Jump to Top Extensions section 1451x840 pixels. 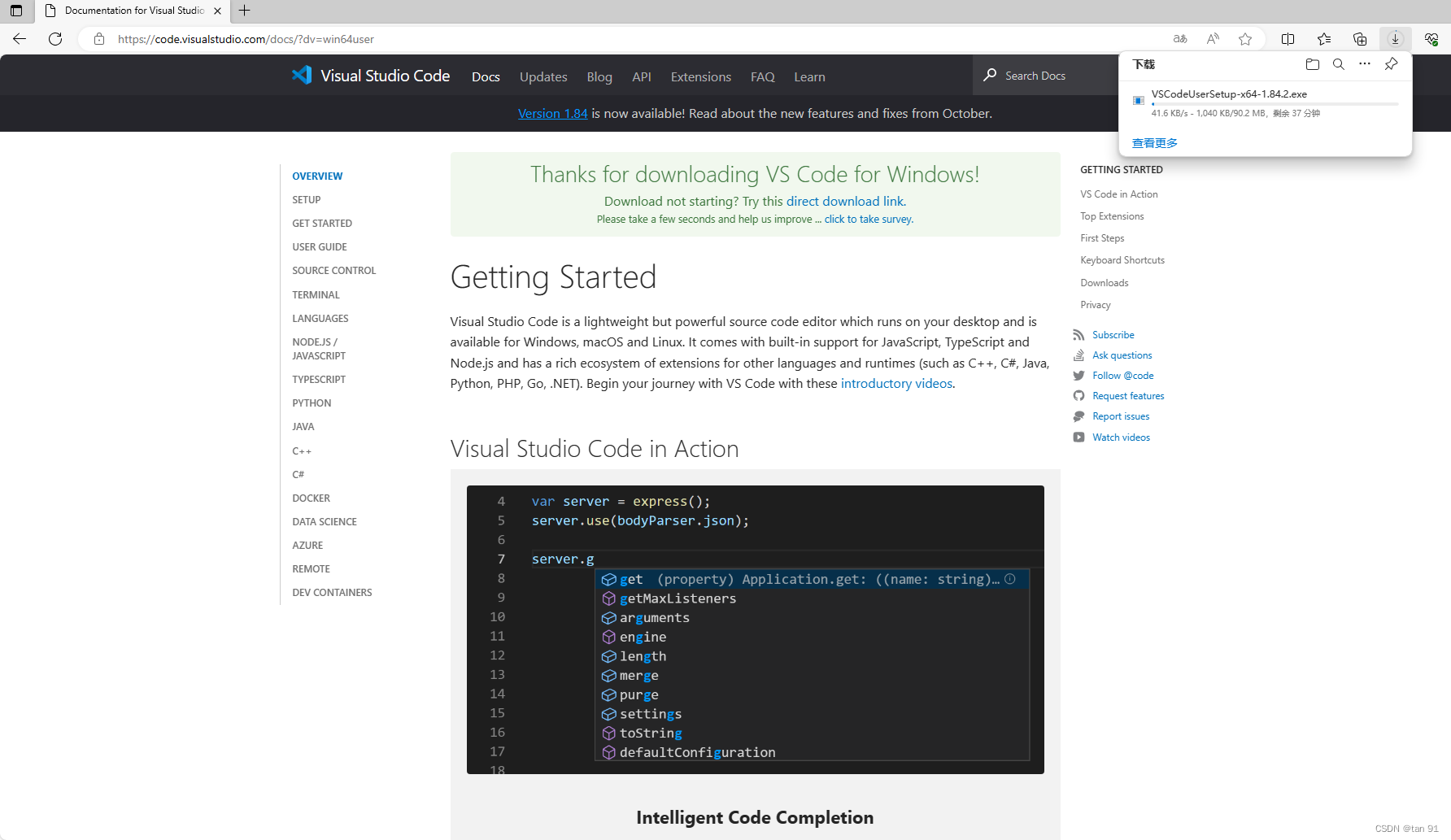(1112, 216)
